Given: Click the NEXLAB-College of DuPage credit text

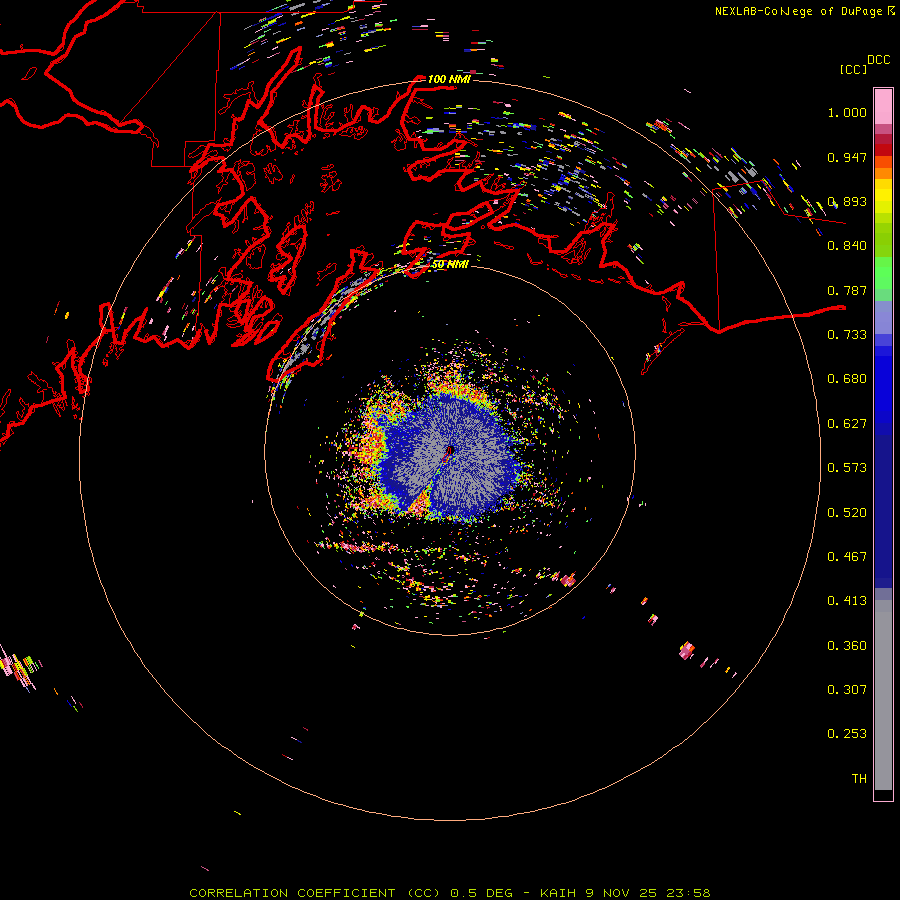Looking at the screenshot, I should coord(804,11).
